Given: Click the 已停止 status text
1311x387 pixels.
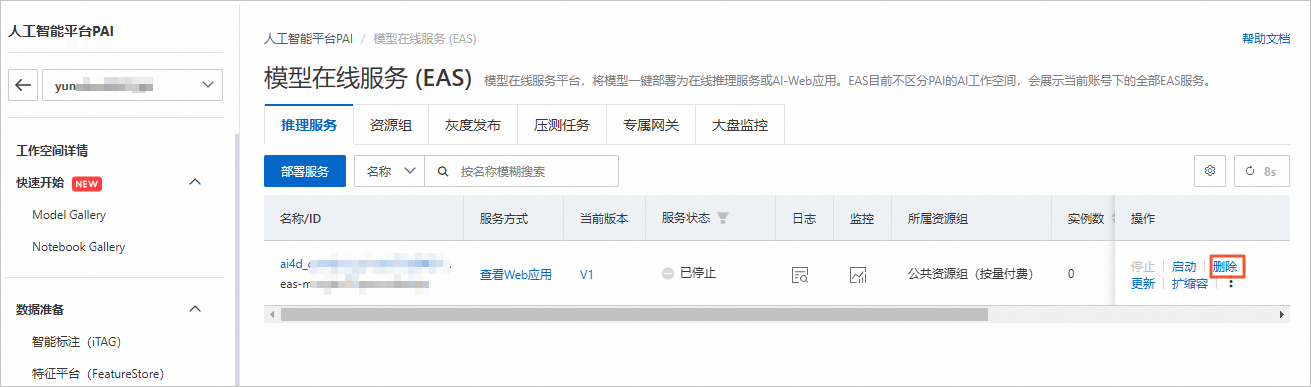Looking at the screenshot, I should 698,273.
